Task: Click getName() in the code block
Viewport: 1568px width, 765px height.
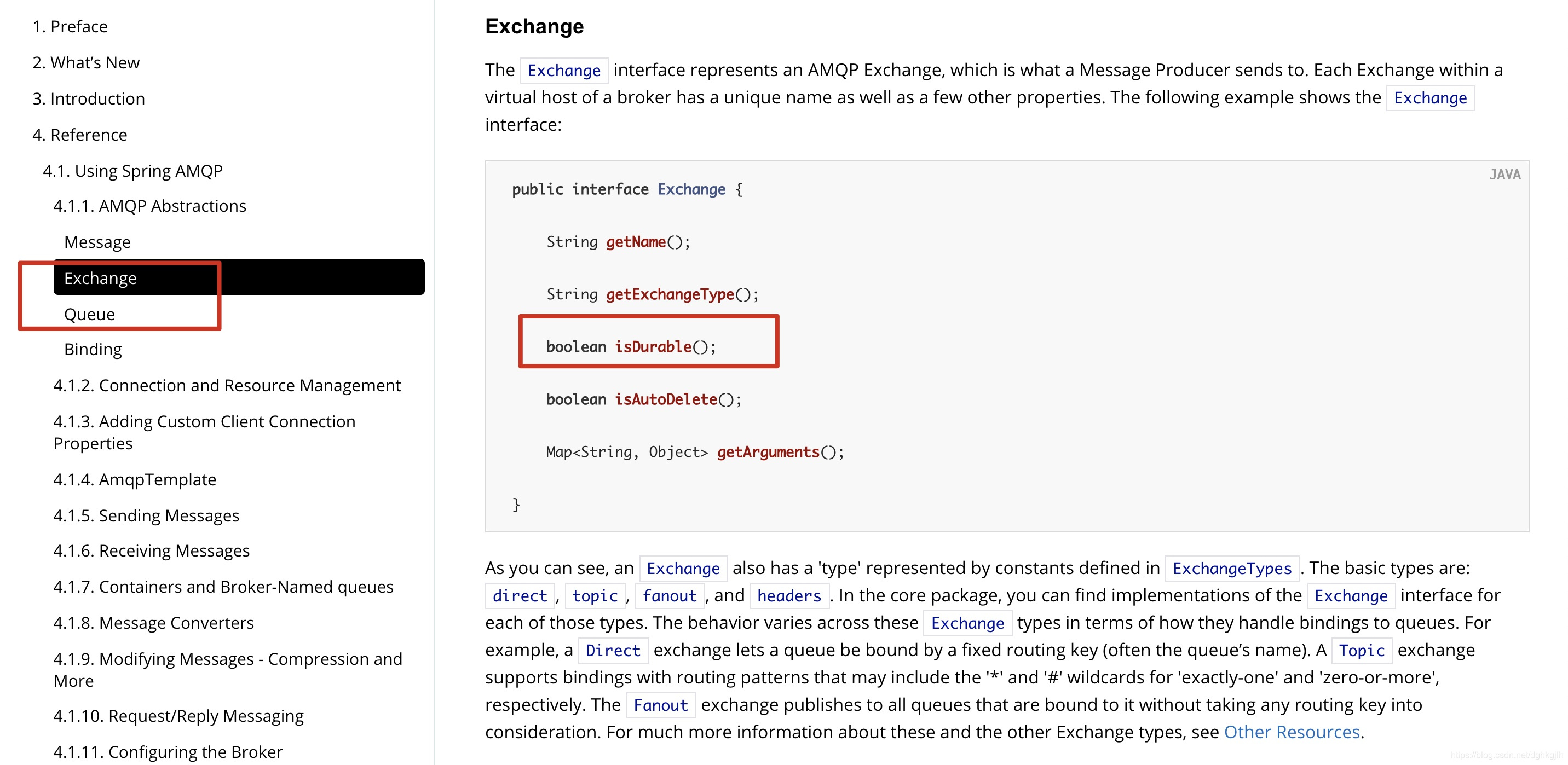Action: pyautogui.click(x=648, y=242)
